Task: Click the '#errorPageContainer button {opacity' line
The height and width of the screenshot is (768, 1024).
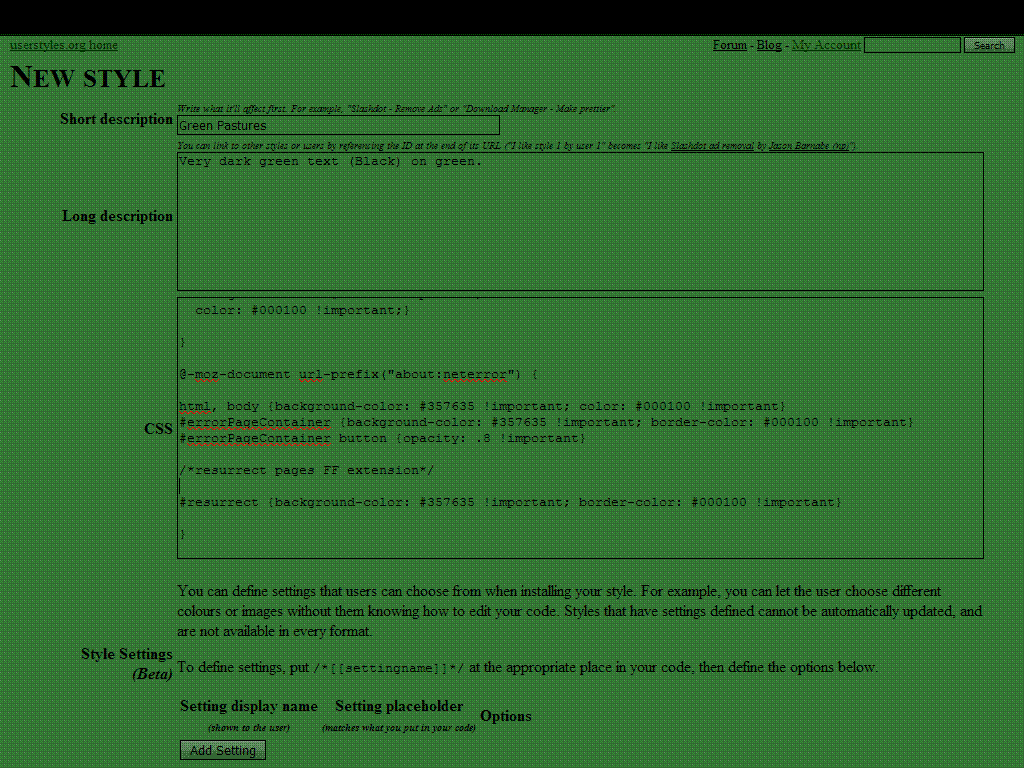Action: pos(383,438)
